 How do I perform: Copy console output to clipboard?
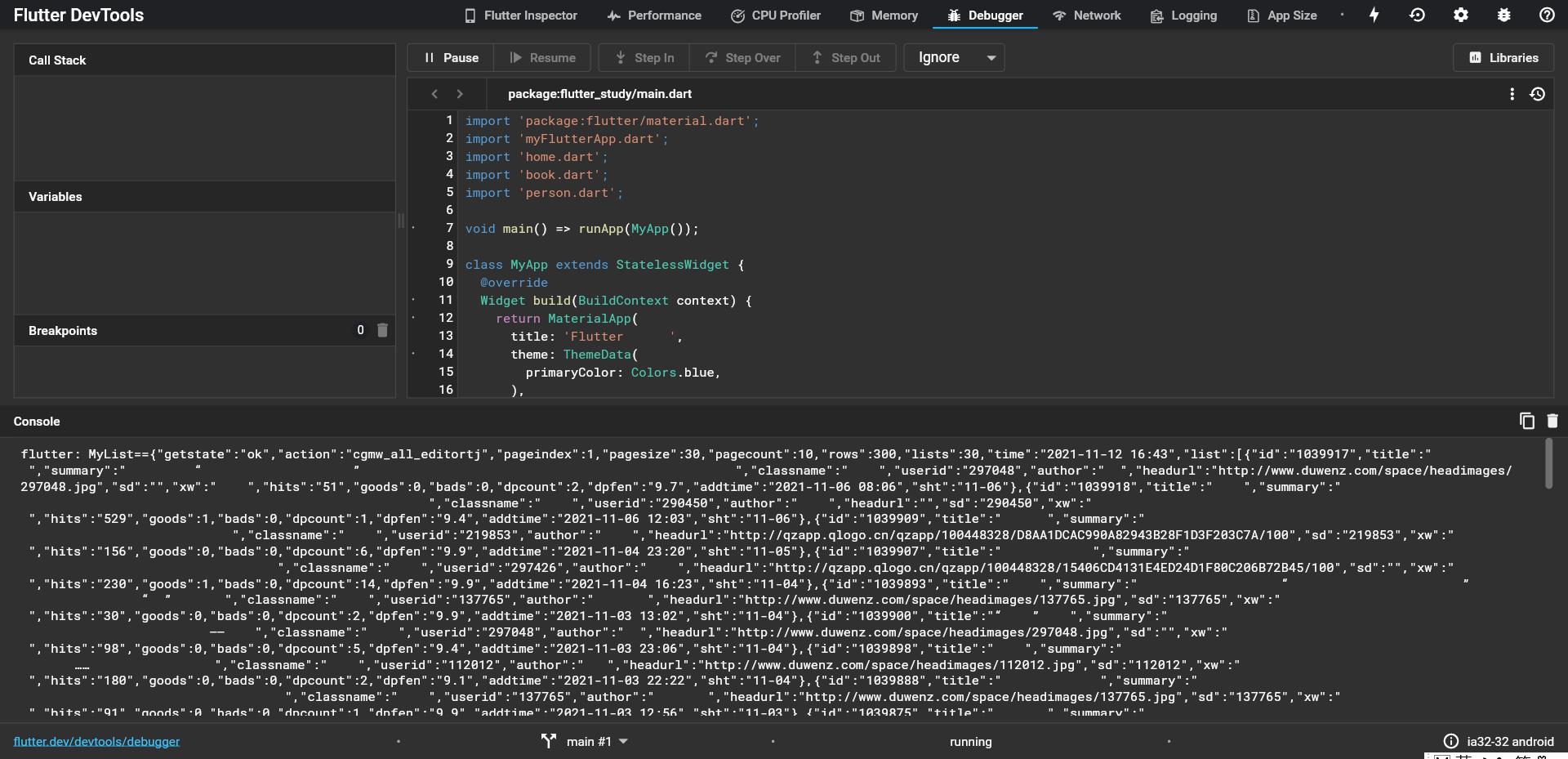(1526, 421)
